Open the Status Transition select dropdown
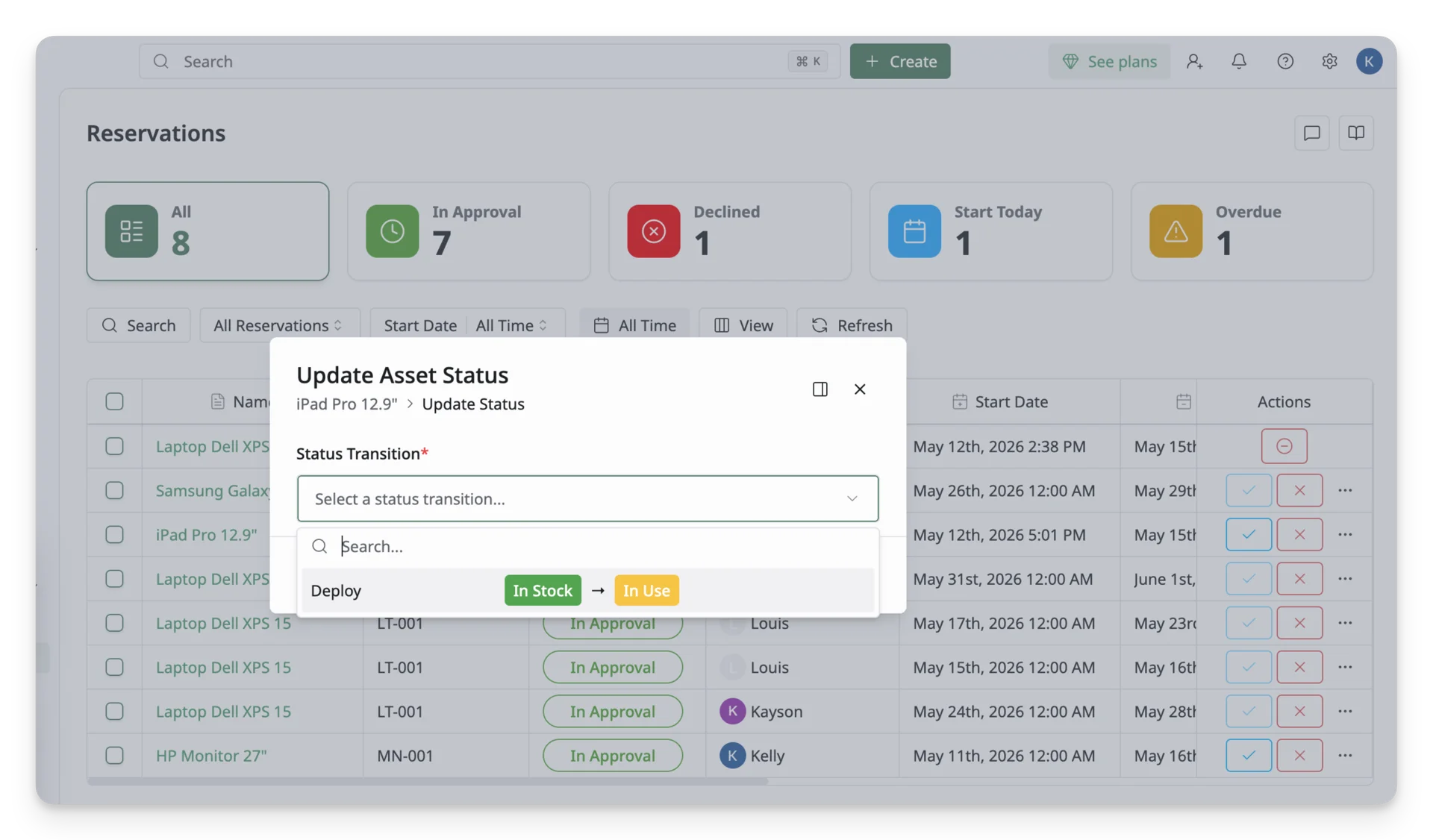This screenshot has width=1433, height=840. [587, 498]
